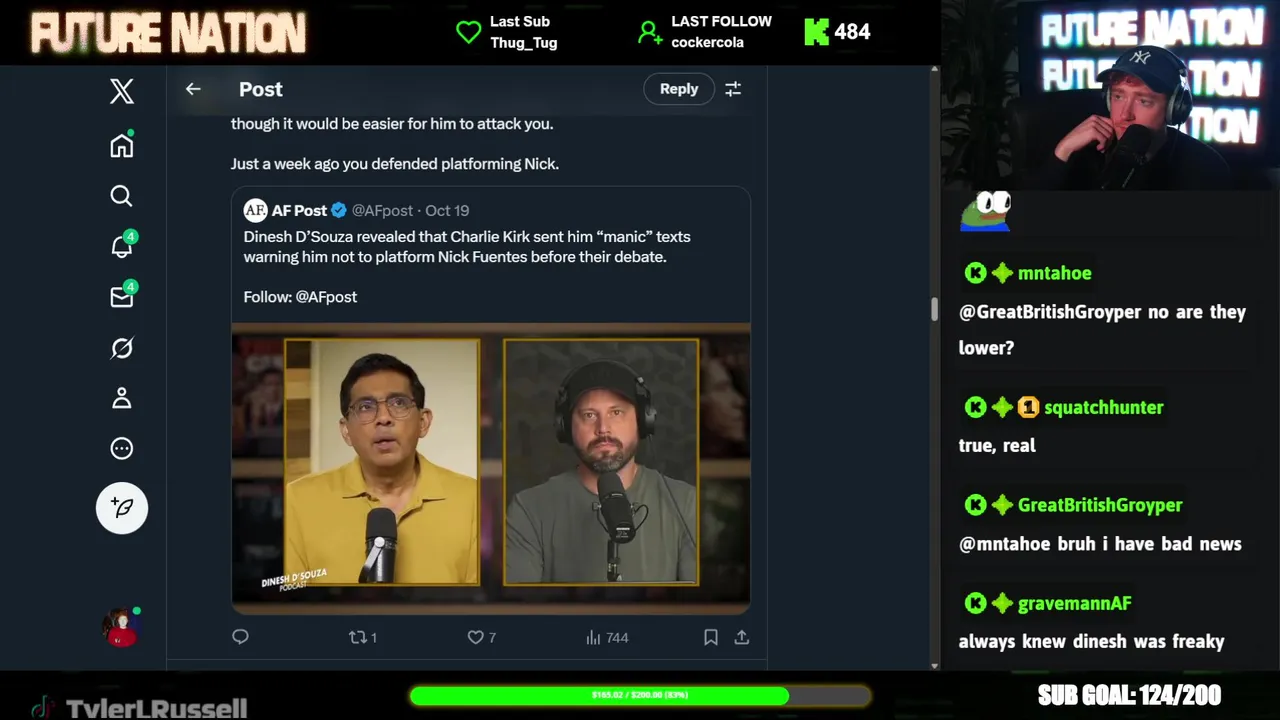Click the Last Follow person icon
Screen dimensions: 1280x720
pyautogui.click(x=650, y=33)
